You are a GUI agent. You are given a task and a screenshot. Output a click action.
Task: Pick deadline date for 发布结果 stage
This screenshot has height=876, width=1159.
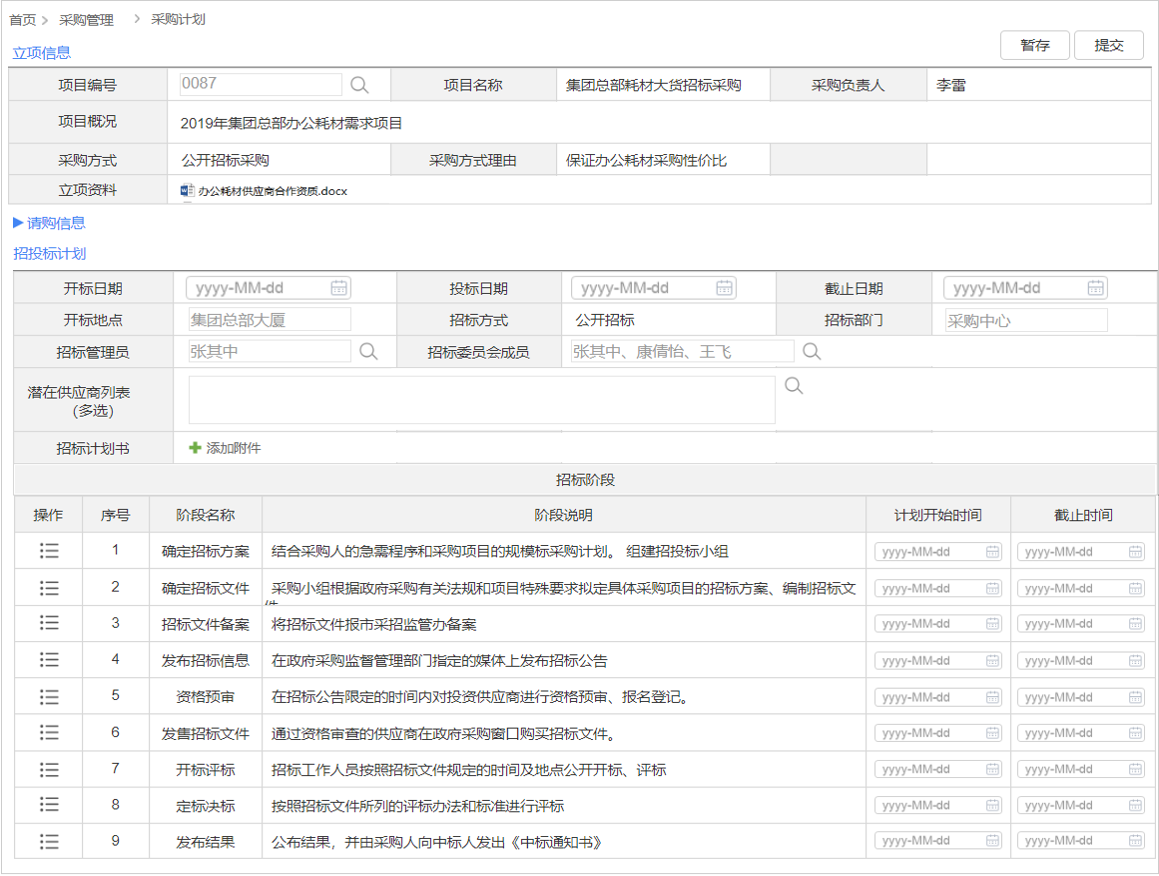[x=1081, y=841]
